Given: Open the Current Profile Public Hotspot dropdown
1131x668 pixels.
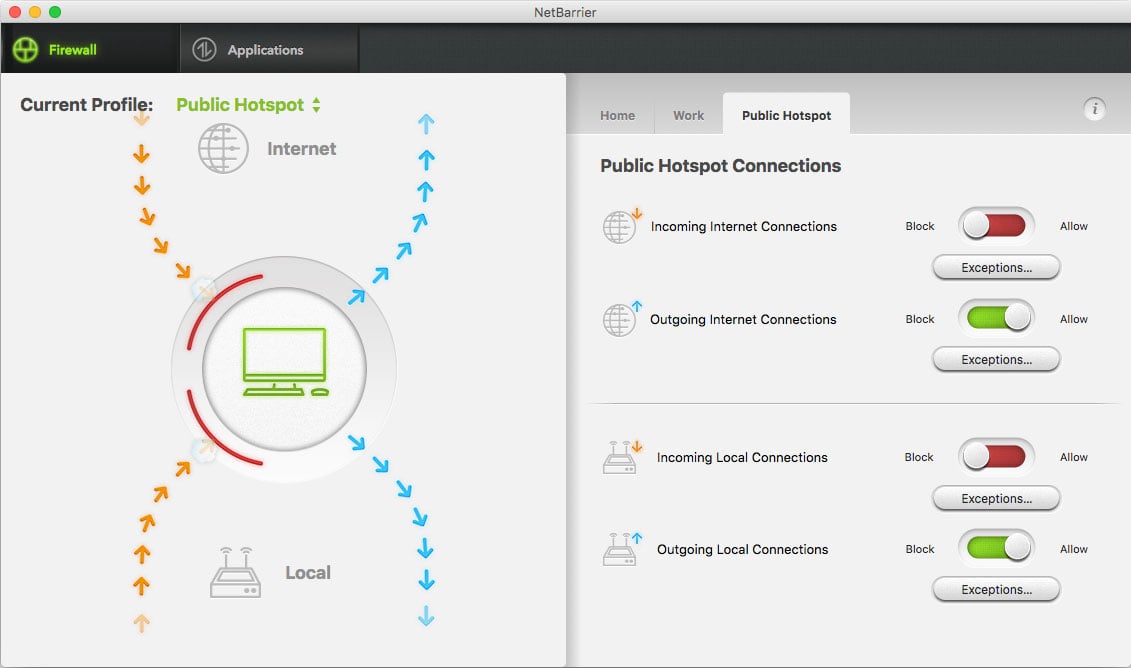Looking at the screenshot, I should [x=248, y=105].
